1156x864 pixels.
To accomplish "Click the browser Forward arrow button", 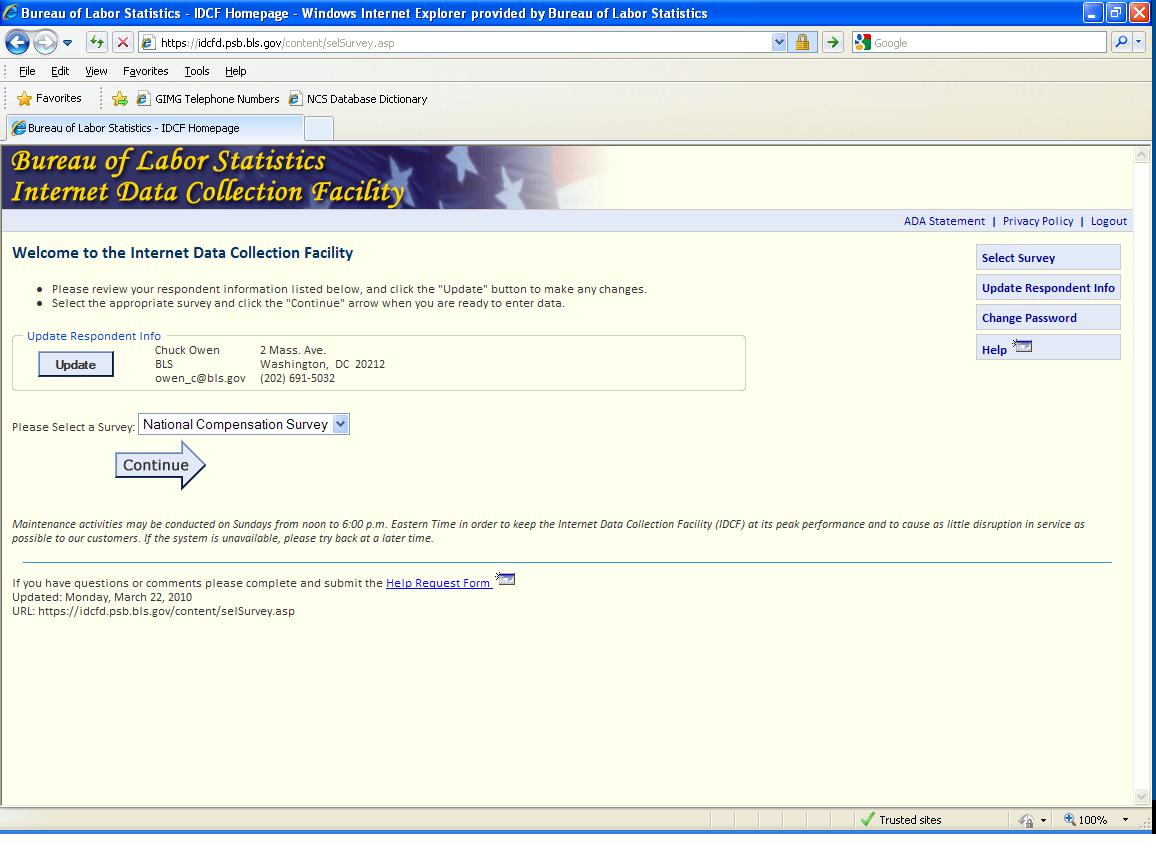I will pos(45,43).
